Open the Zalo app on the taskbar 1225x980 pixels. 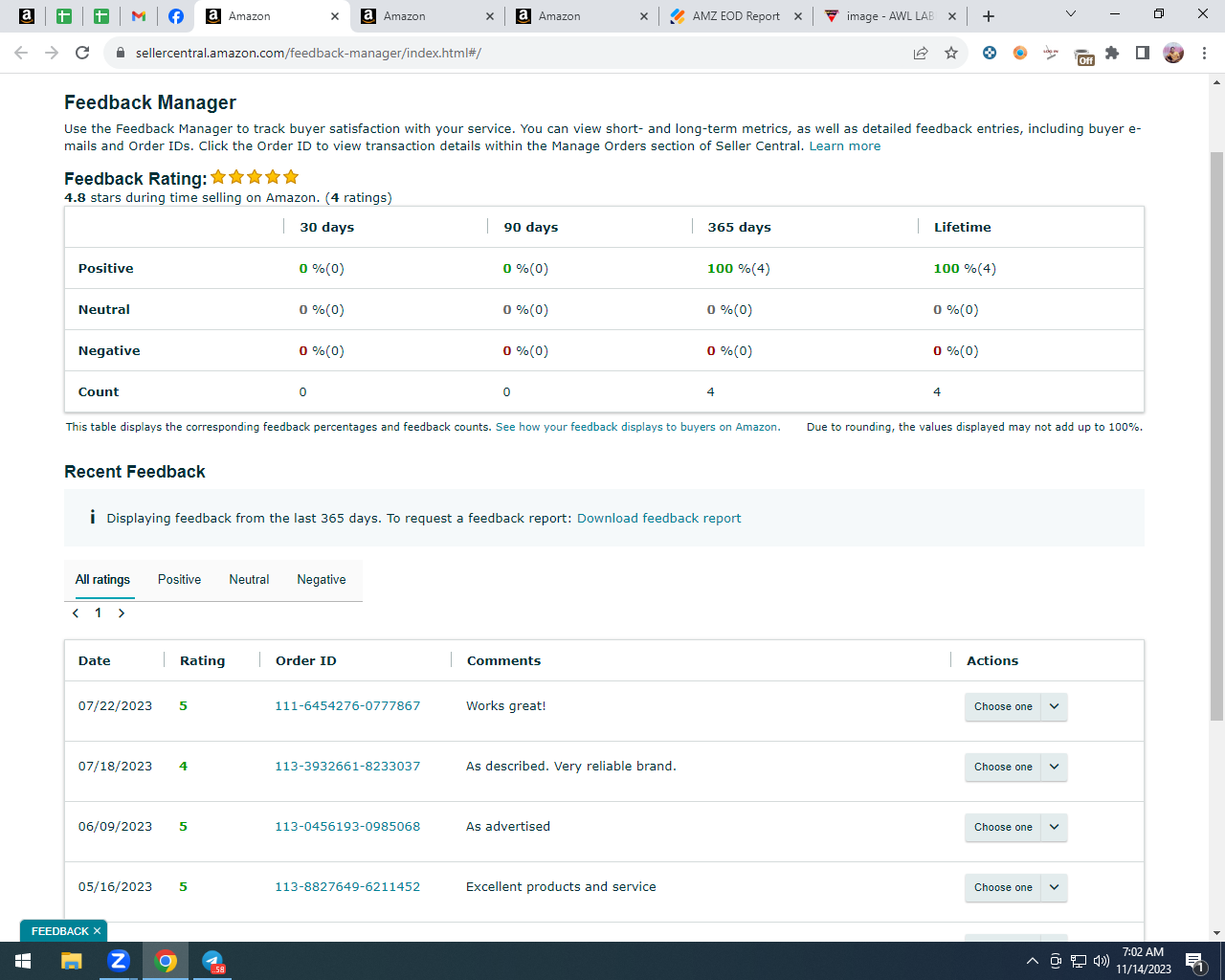point(119,961)
